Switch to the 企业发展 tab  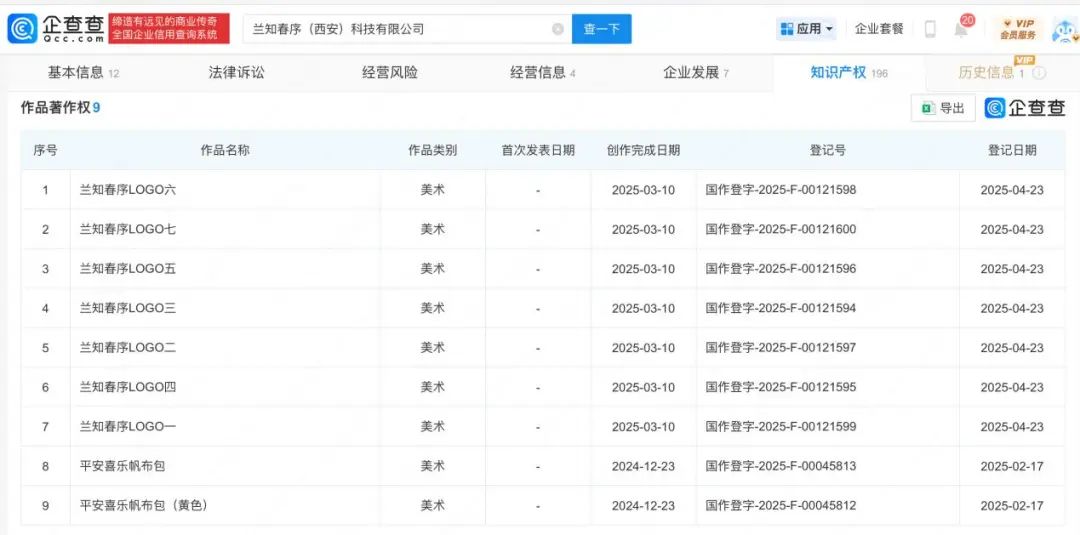pyautogui.click(x=691, y=73)
